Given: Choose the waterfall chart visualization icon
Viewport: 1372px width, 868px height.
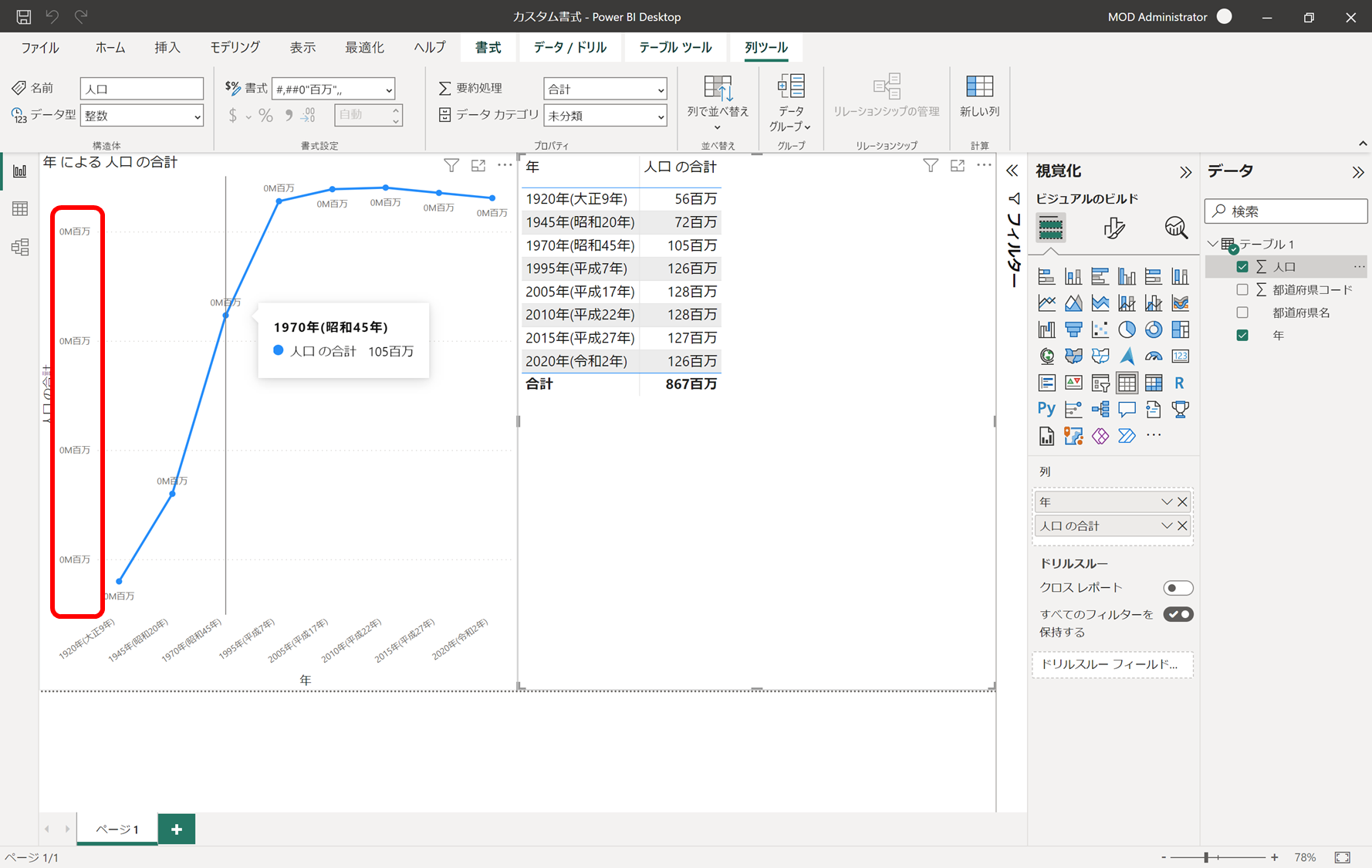Looking at the screenshot, I should 1046,329.
